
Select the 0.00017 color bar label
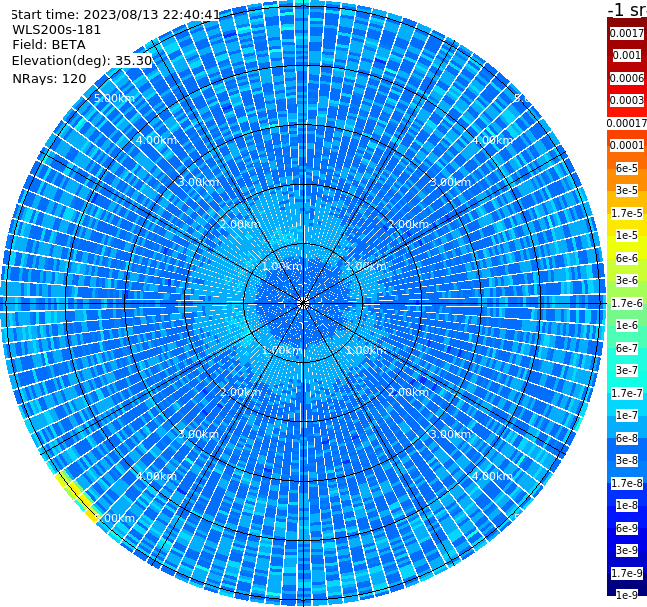pyautogui.click(x=627, y=123)
